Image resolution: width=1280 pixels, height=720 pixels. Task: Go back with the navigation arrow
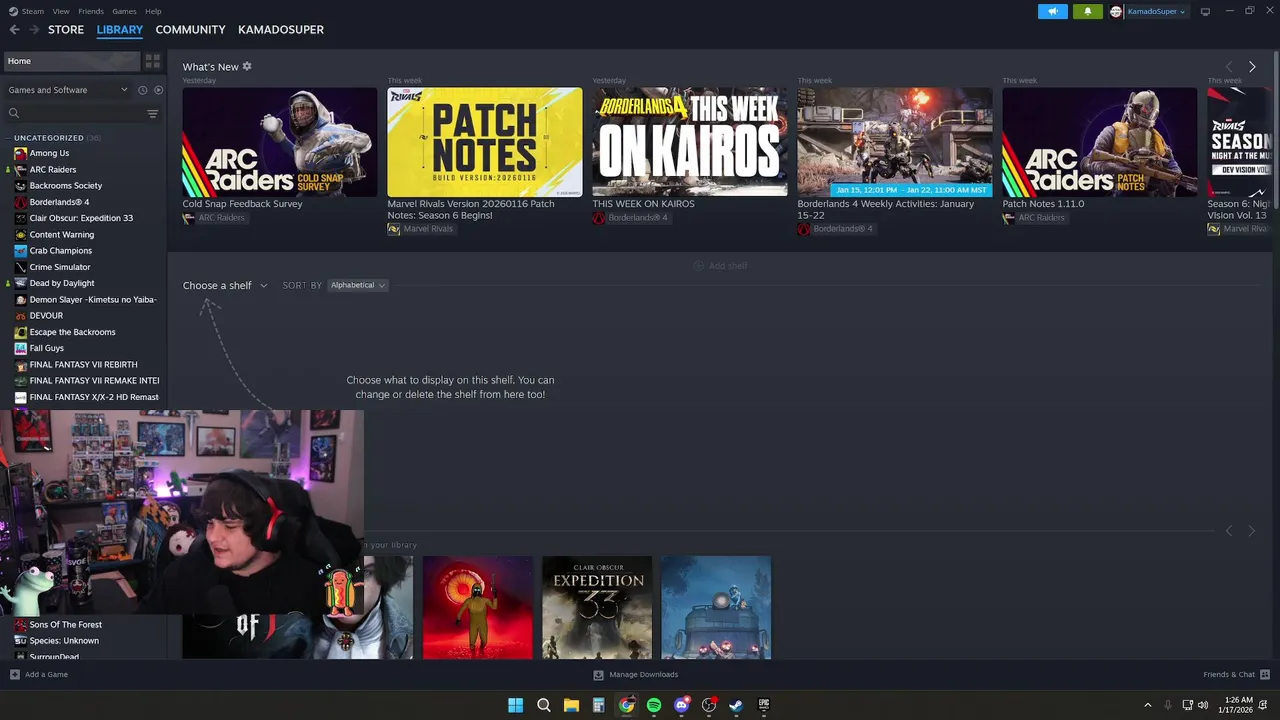[x=14, y=30]
